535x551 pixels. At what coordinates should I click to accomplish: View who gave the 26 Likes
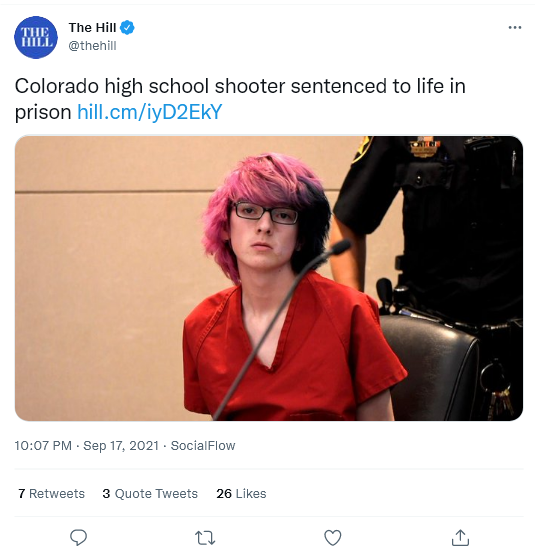tap(241, 493)
